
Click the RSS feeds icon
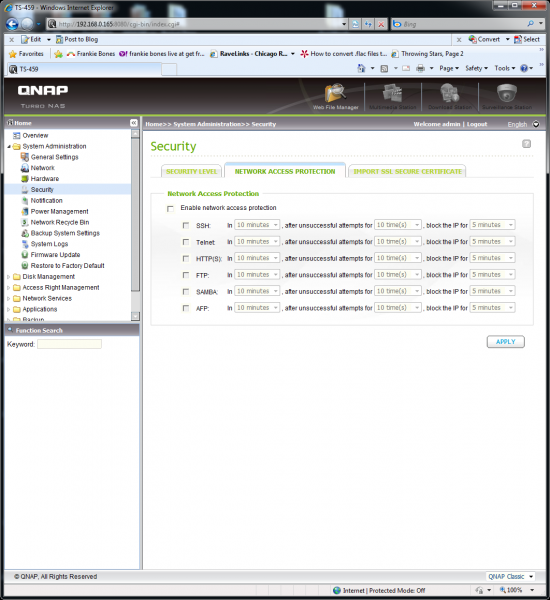[384, 68]
